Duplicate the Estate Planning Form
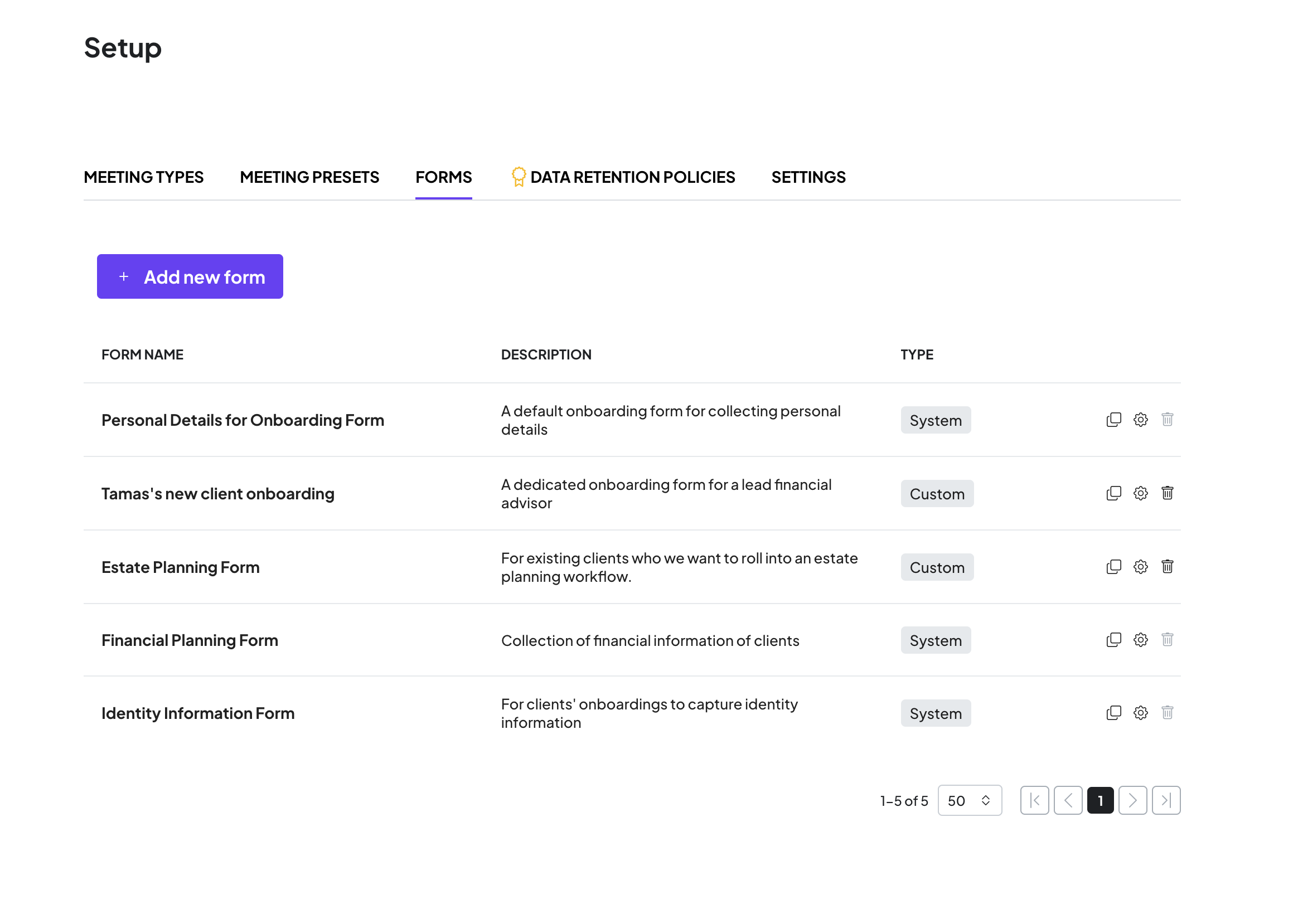 pyautogui.click(x=1113, y=567)
